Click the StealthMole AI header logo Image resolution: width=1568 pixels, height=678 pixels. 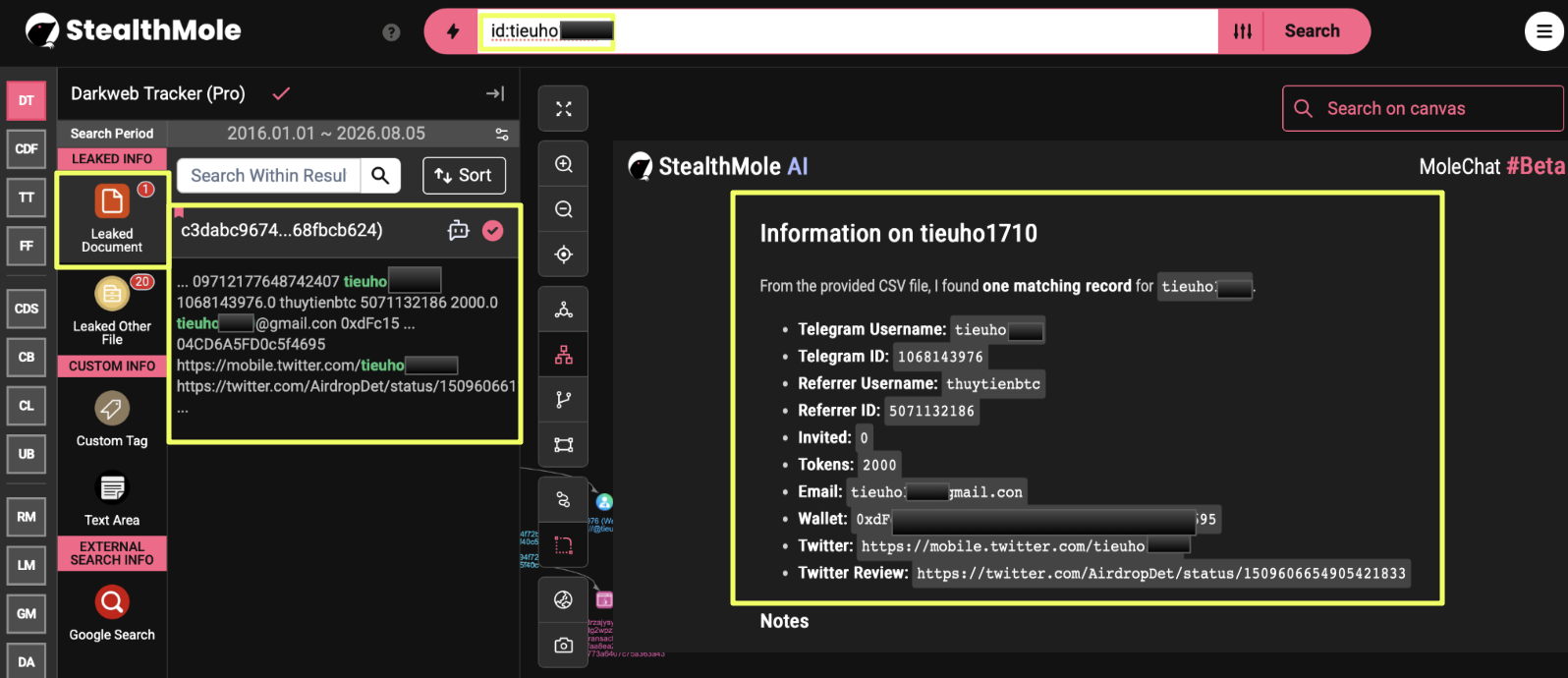pos(718,166)
